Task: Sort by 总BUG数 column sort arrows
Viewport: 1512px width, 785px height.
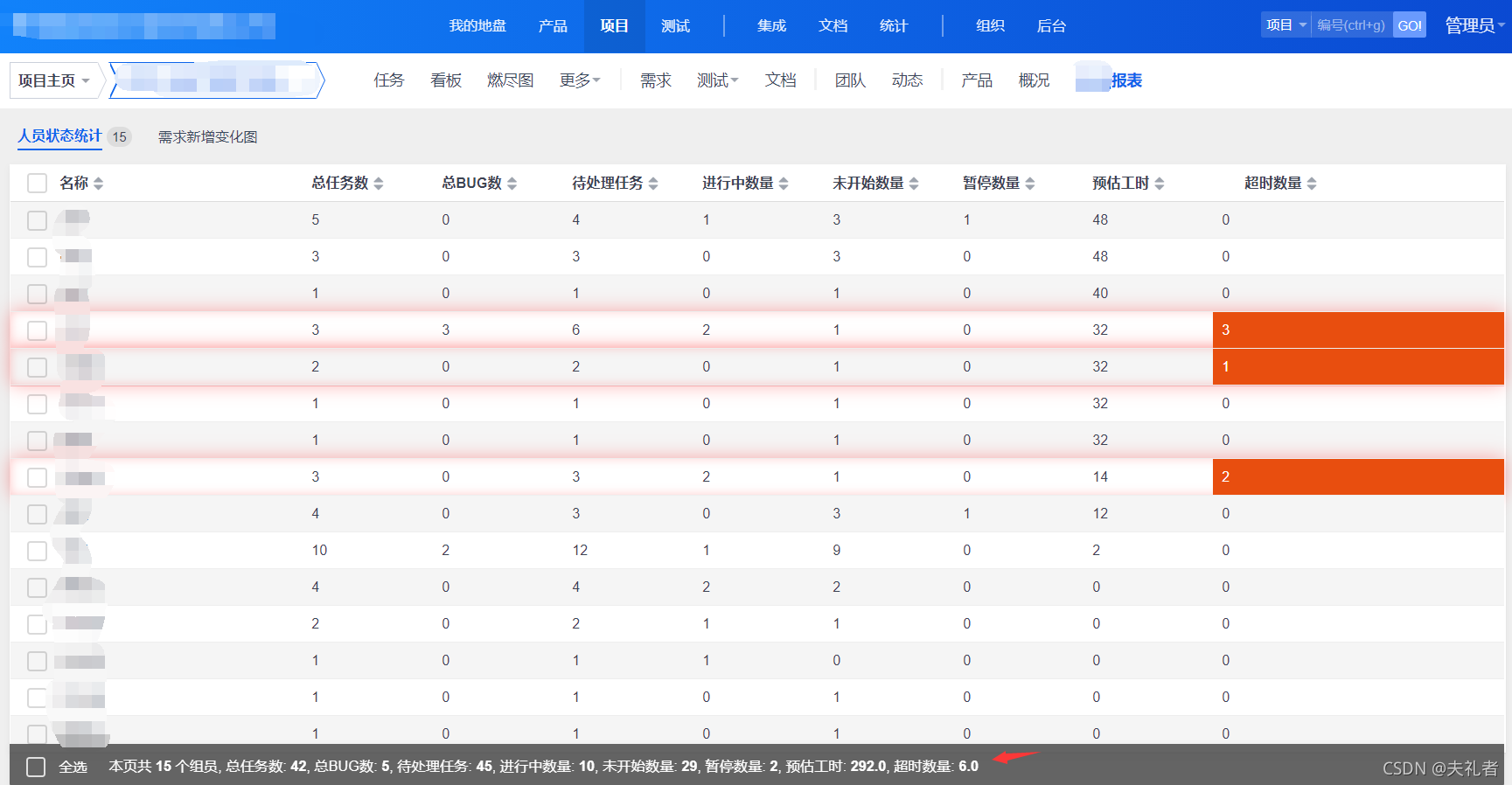Action: pos(512,184)
